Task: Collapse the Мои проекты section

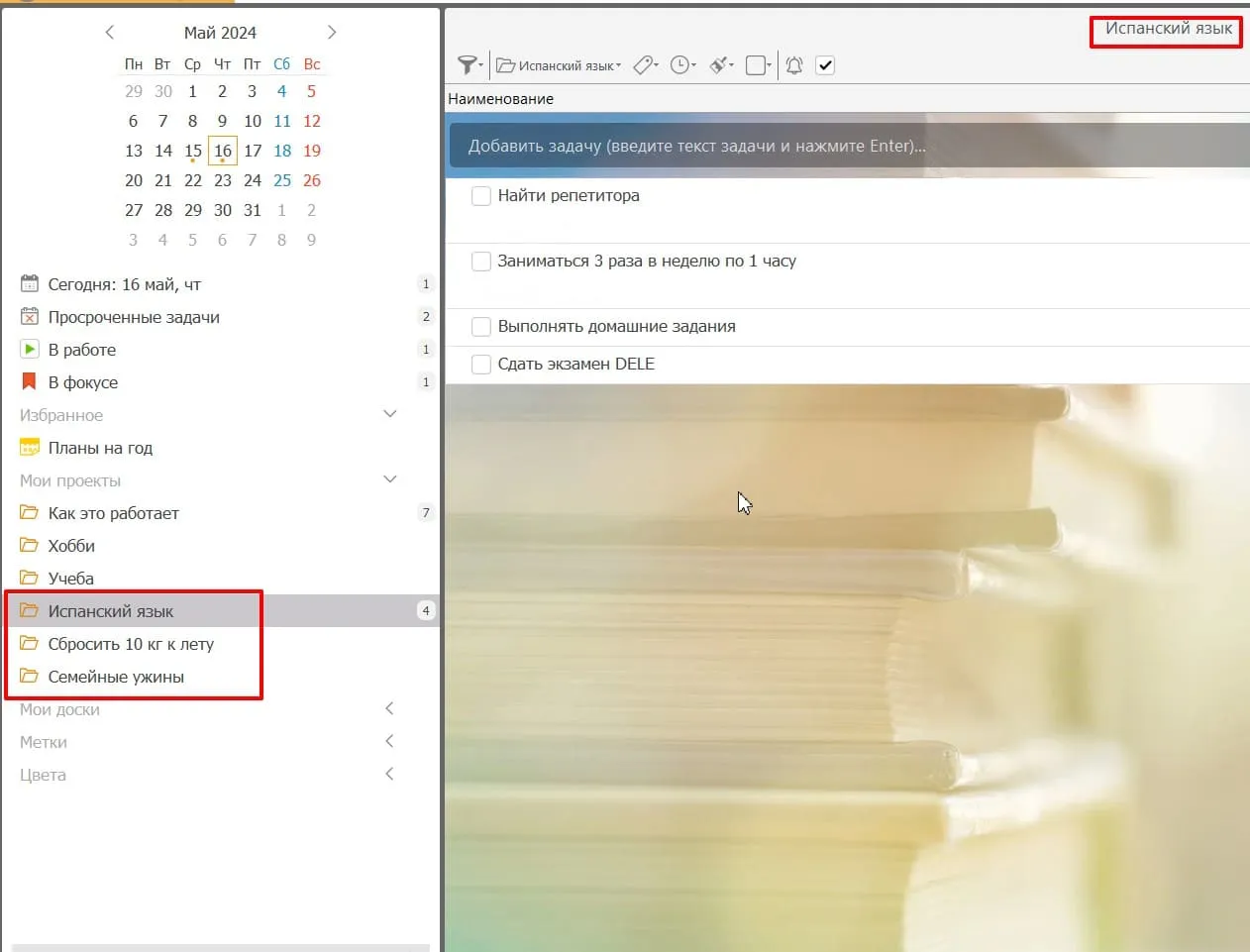Action: 390,479
